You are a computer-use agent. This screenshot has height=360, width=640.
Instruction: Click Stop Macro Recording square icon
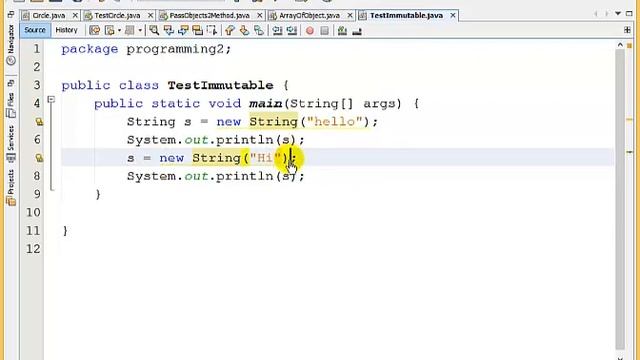(324, 31)
